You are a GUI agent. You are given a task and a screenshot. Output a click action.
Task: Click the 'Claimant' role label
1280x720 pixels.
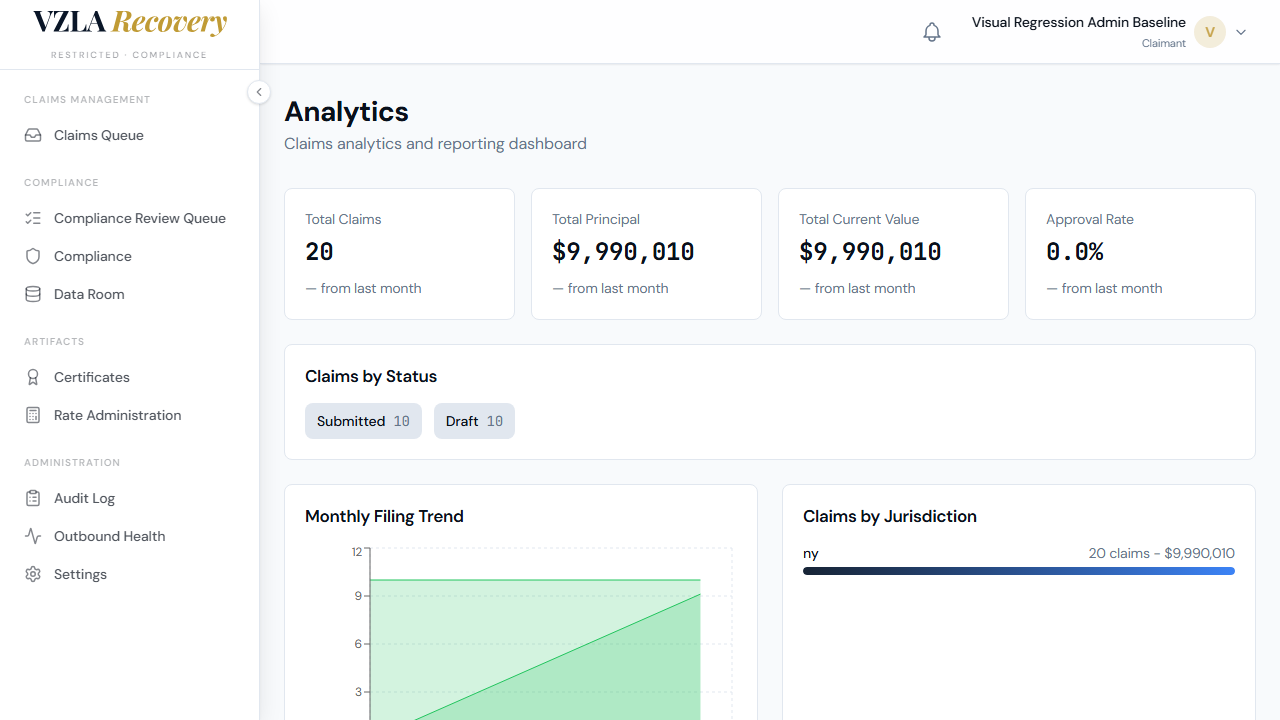[x=1164, y=43]
